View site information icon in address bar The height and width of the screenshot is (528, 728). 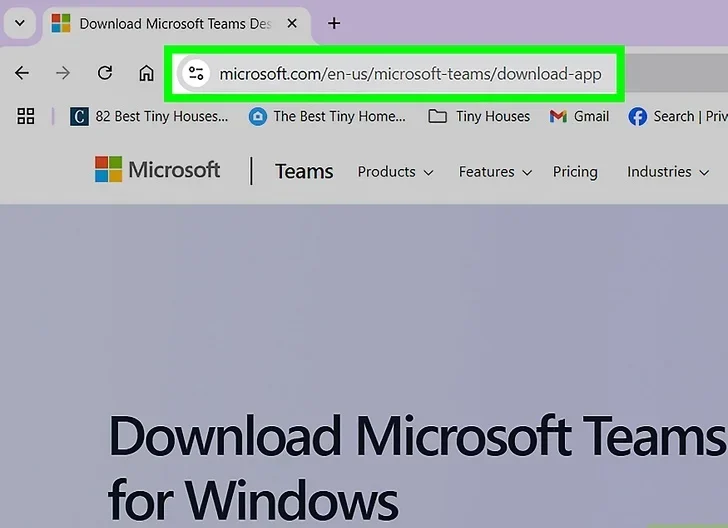(196, 73)
